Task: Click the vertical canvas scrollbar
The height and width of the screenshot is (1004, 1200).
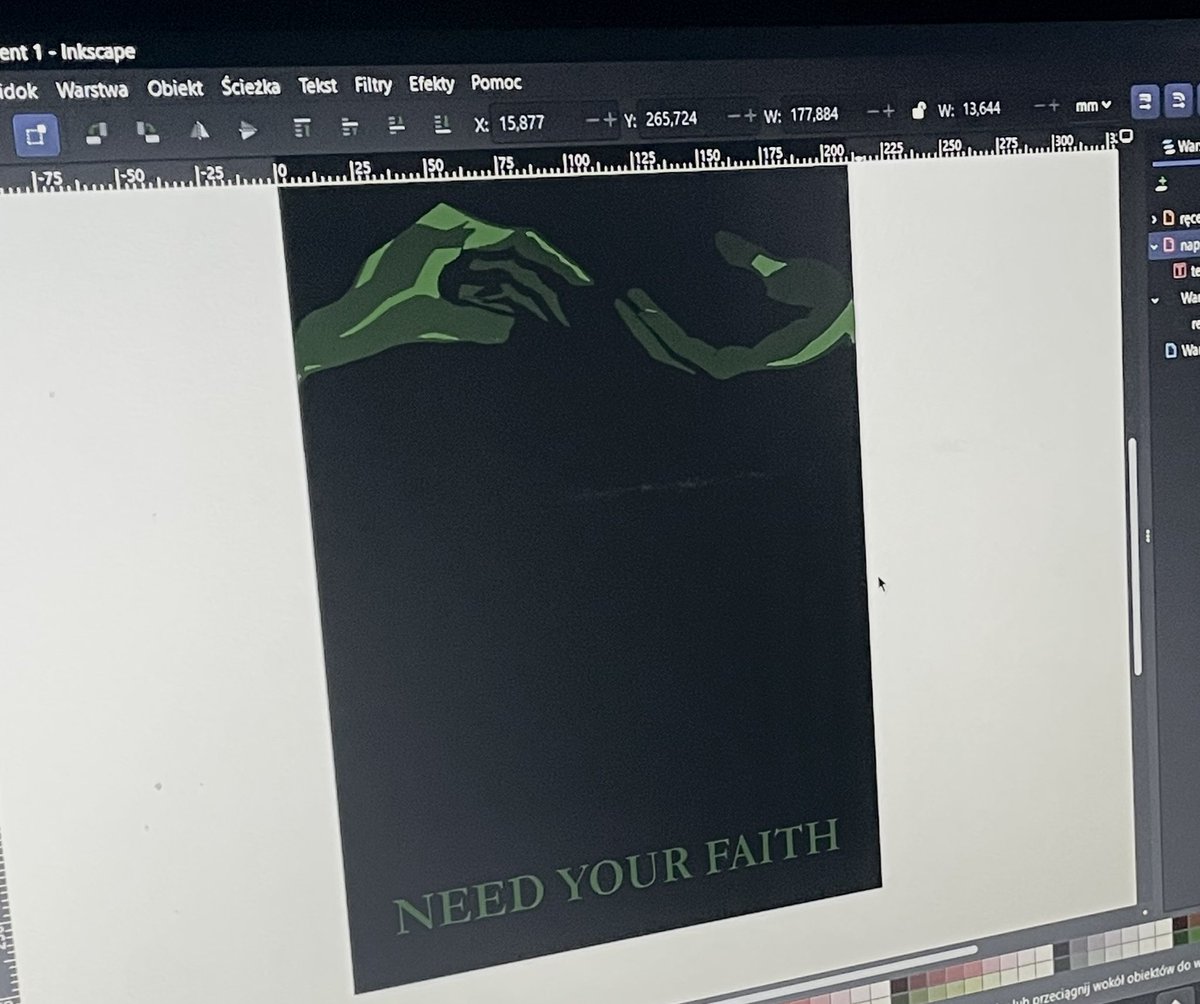Action: tap(1135, 555)
